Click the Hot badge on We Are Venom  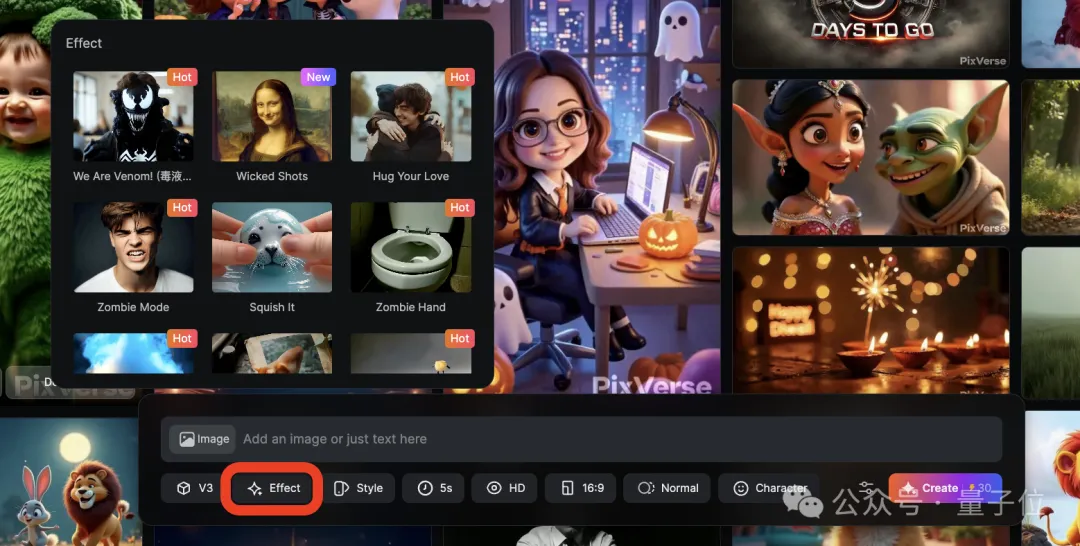[x=183, y=77]
